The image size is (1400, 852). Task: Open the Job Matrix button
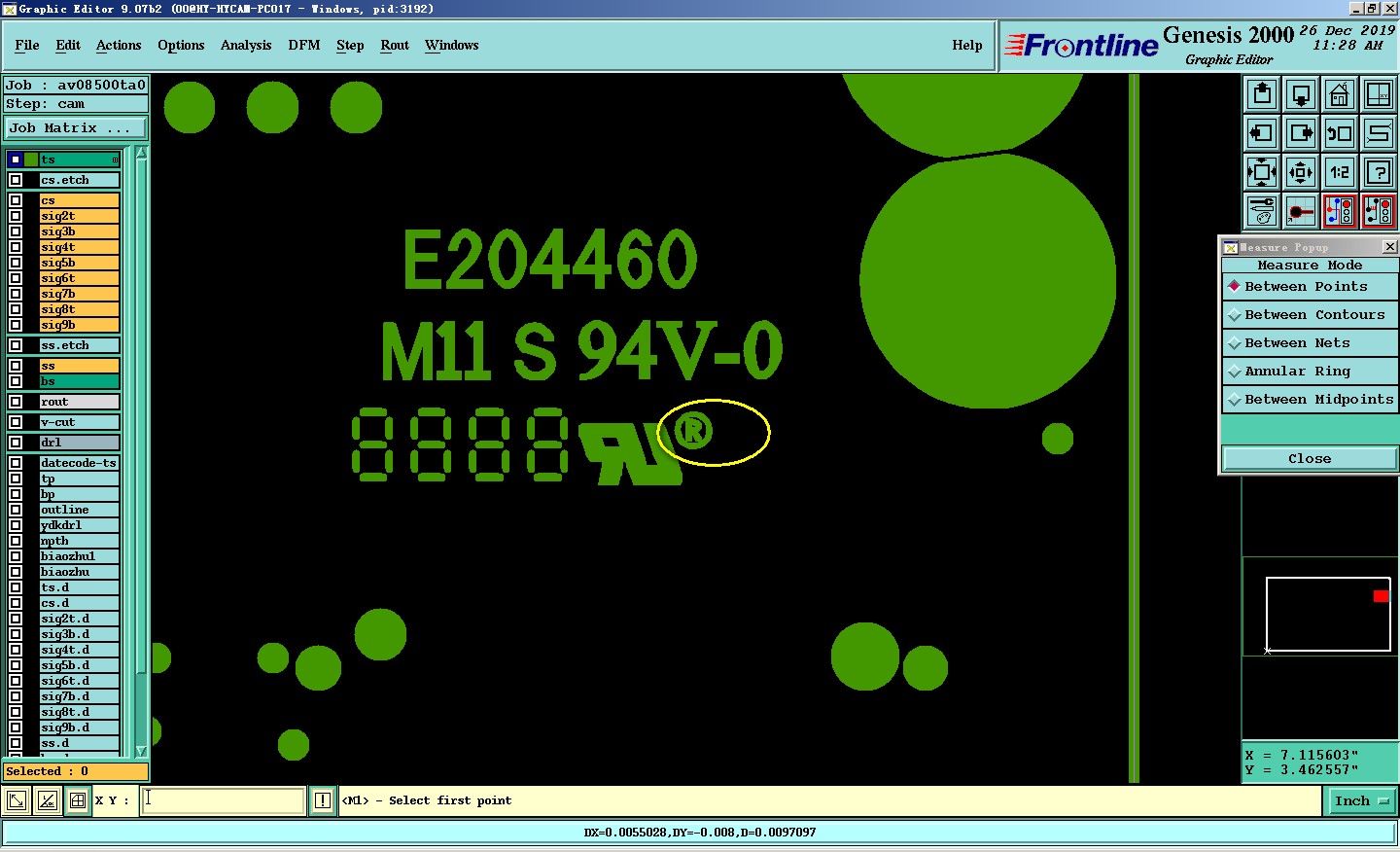(76, 128)
